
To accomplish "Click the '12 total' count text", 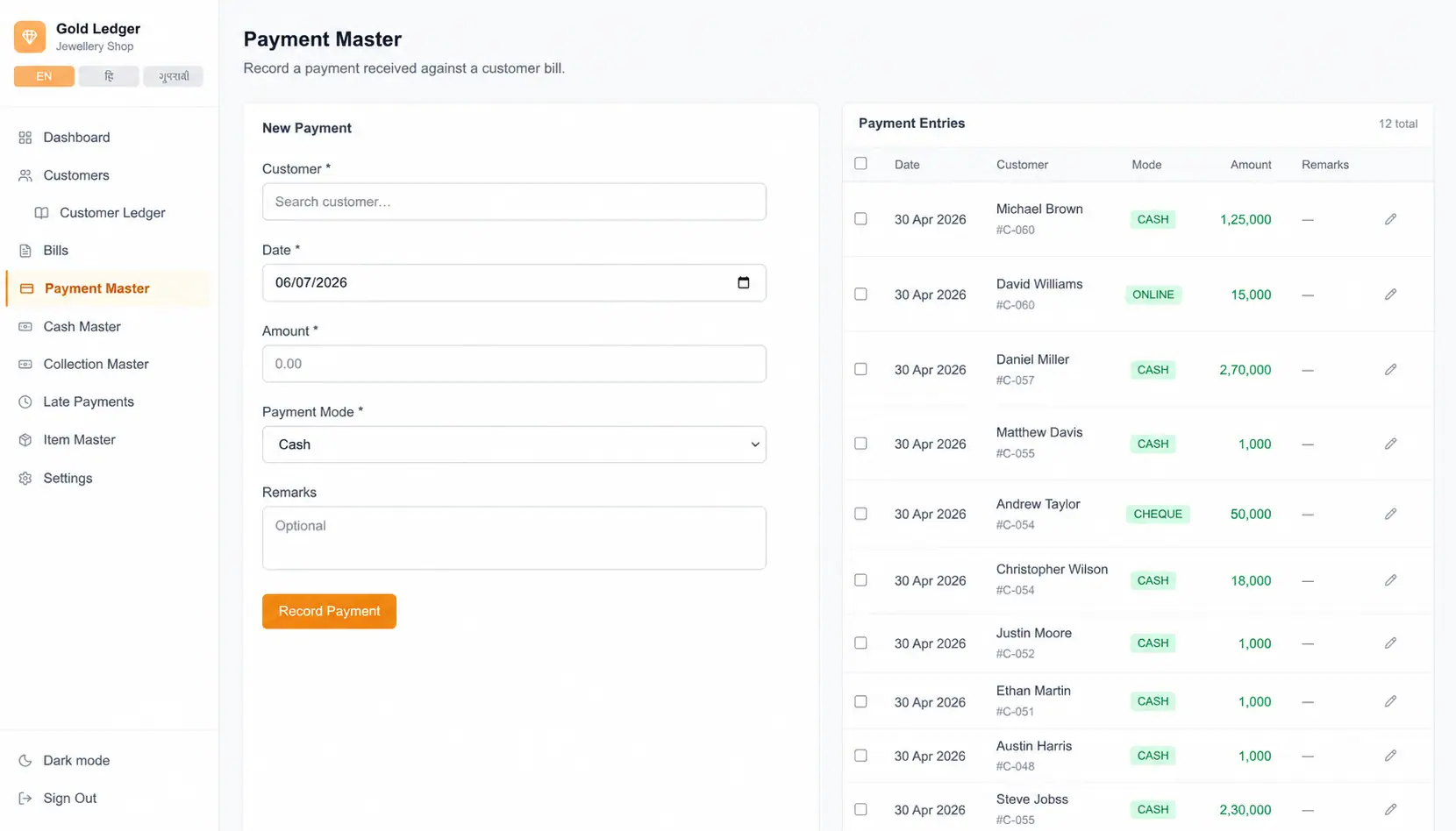I will pyautogui.click(x=1398, y=124).
